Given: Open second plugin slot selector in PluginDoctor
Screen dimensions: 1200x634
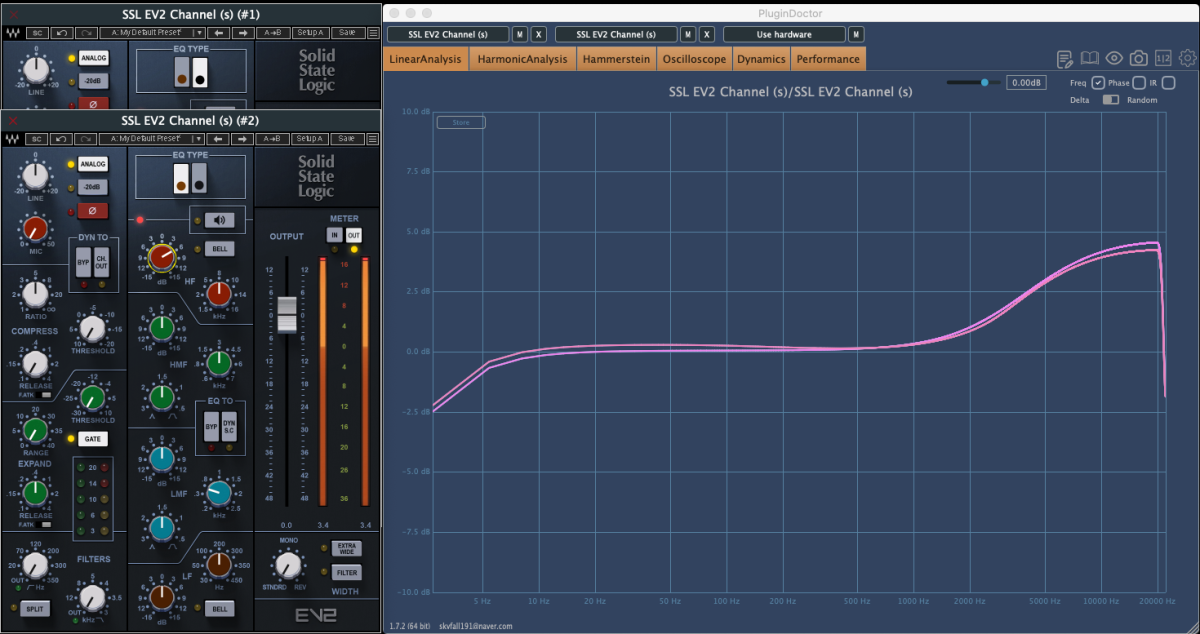Looking at the screenshot, I should 616,34.
